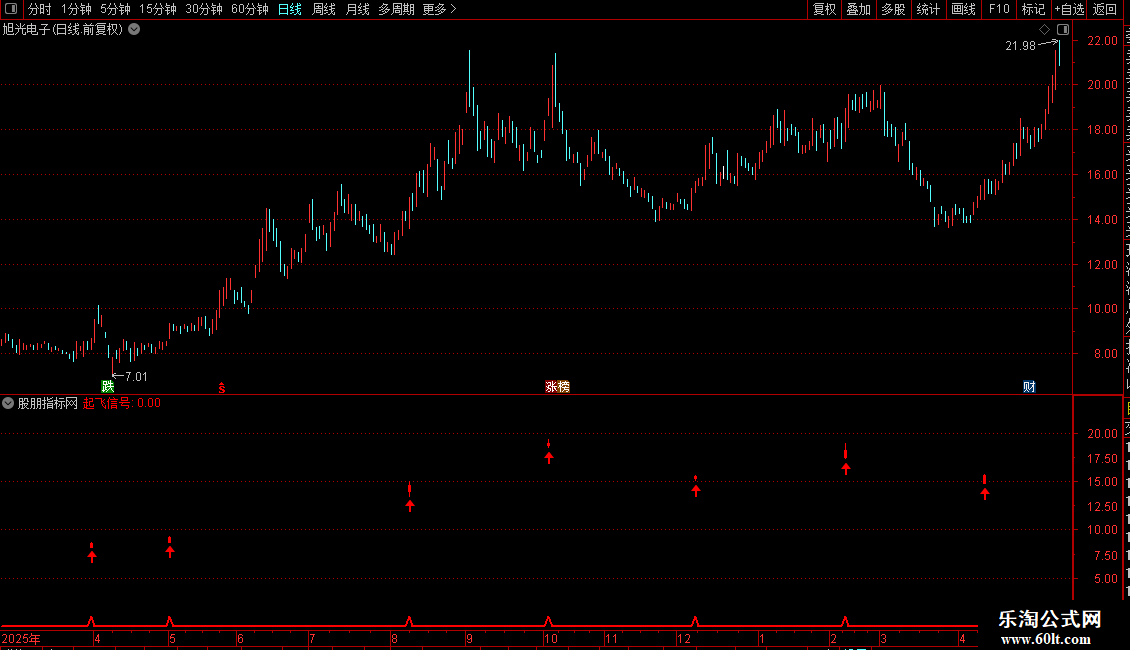Select the 5分钟 period
The height and width of the screenshot is (650, 1130).
pyautogui.click(x=115, y=9)
